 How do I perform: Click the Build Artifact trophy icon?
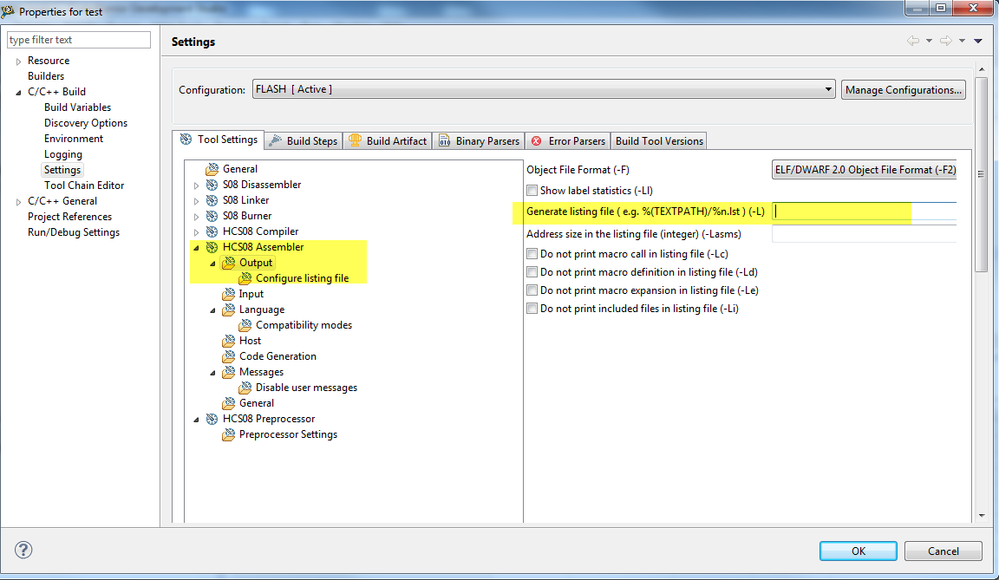pyautogui.click(x=355, y=141)
